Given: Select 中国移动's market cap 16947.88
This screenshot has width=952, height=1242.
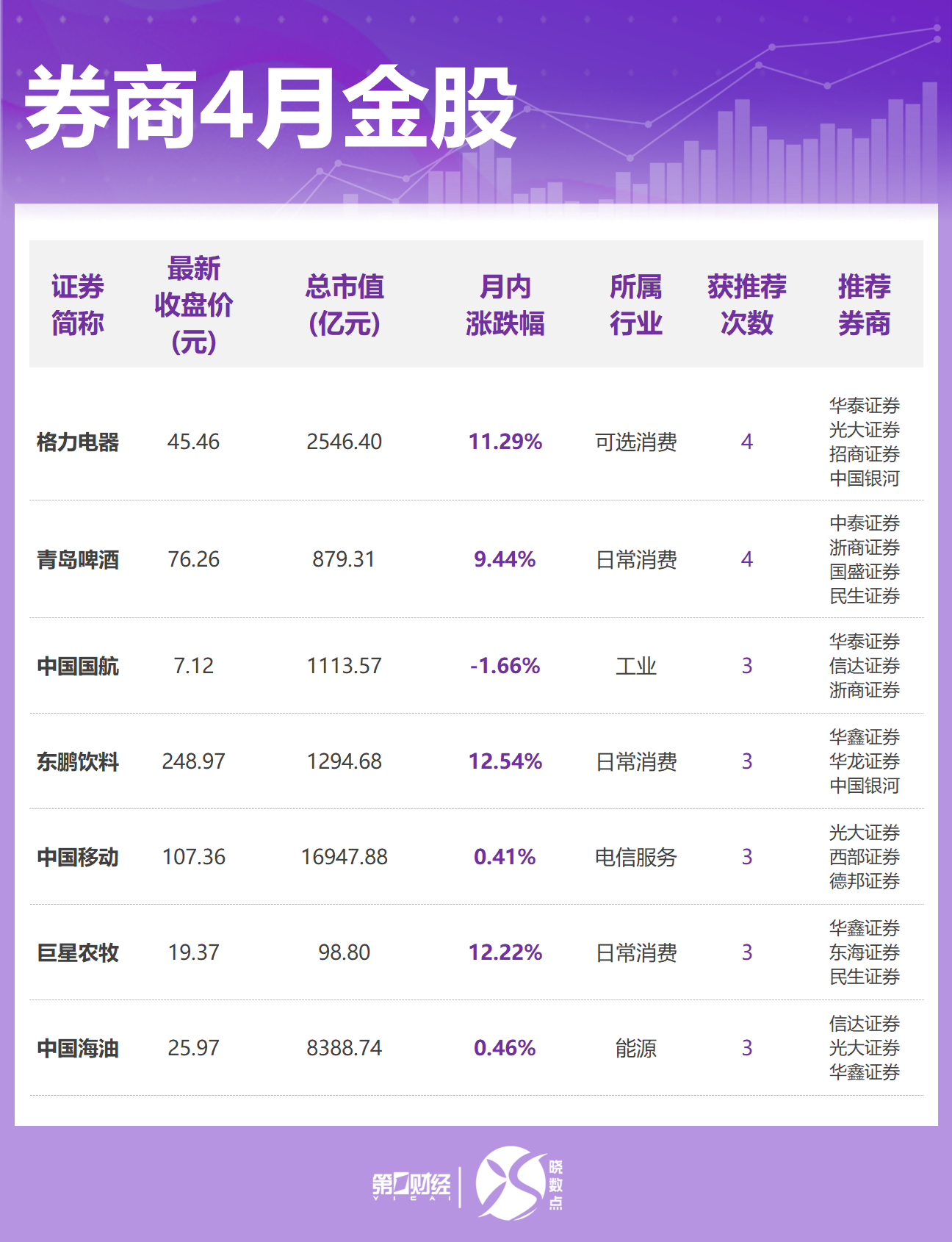Looking at the screenshot, I should (344, 857).
